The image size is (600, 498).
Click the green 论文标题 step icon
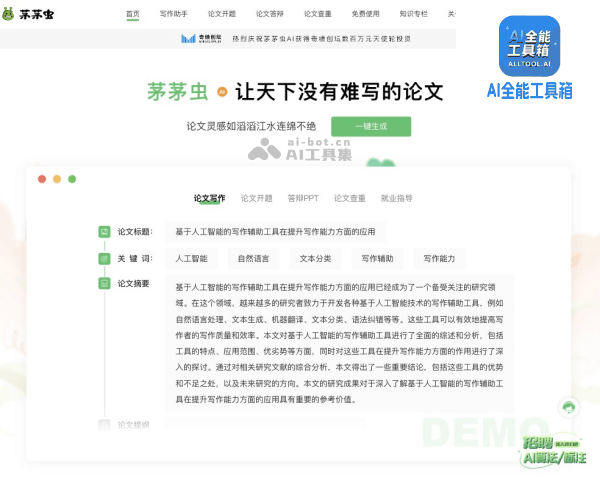[104, 232]
